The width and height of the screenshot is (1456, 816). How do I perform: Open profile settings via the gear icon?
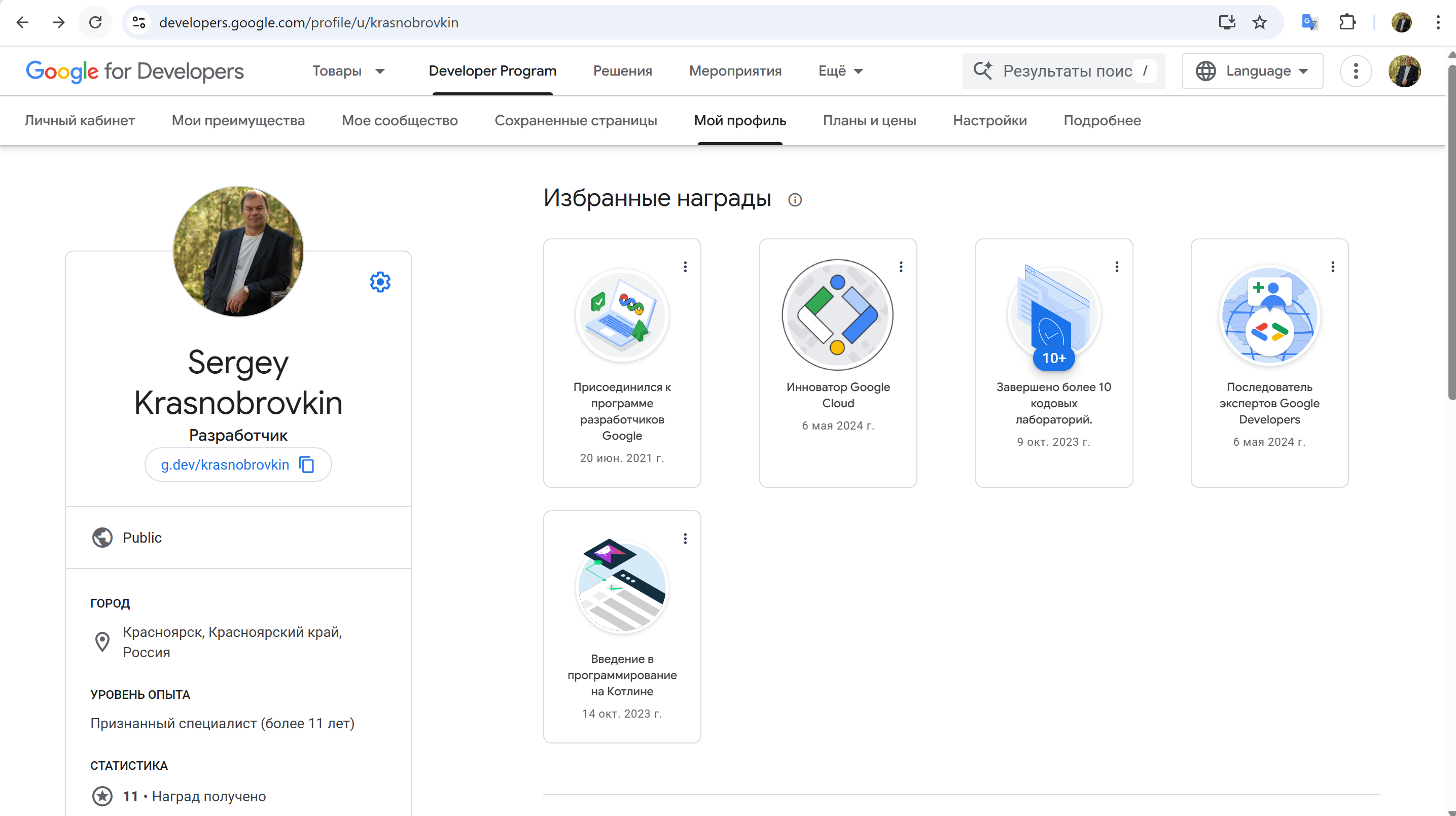[380, 282]
